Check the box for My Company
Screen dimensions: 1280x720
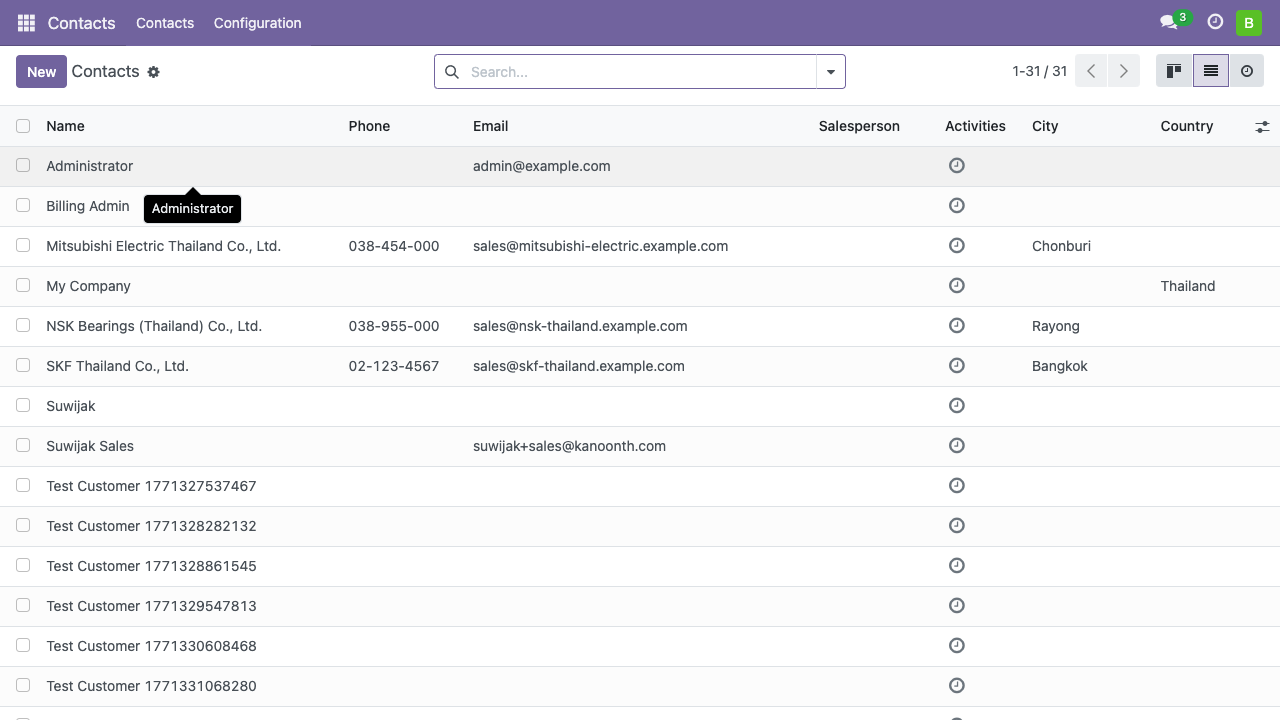click(x=23, y=286)
